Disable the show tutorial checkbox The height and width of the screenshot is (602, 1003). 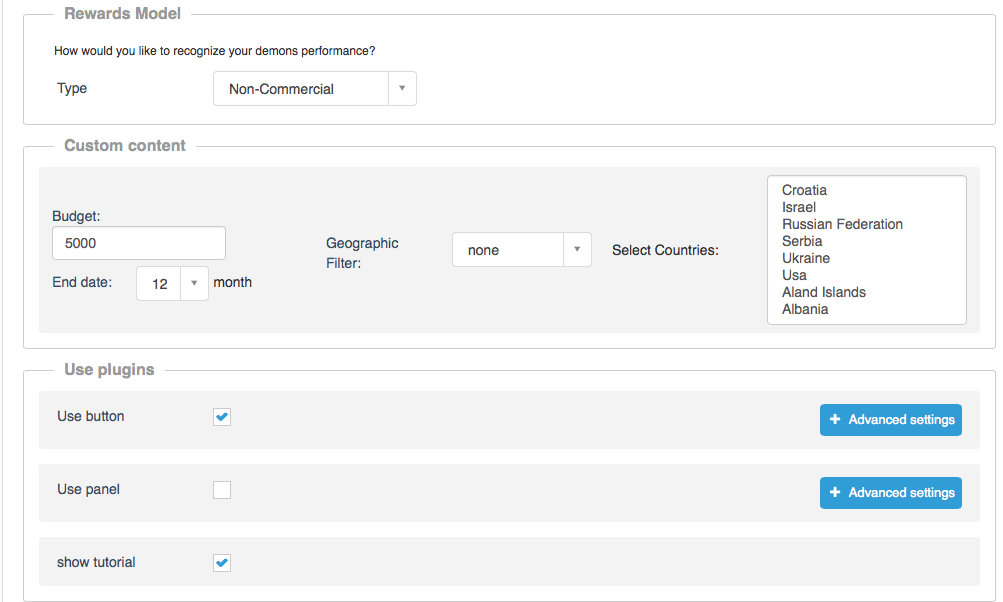pyautogui.click(x=222, y=563)
